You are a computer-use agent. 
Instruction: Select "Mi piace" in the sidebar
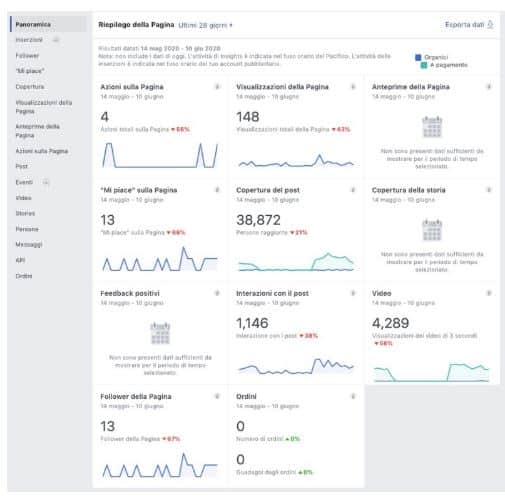pyautogui.click(x=30, y=71)
